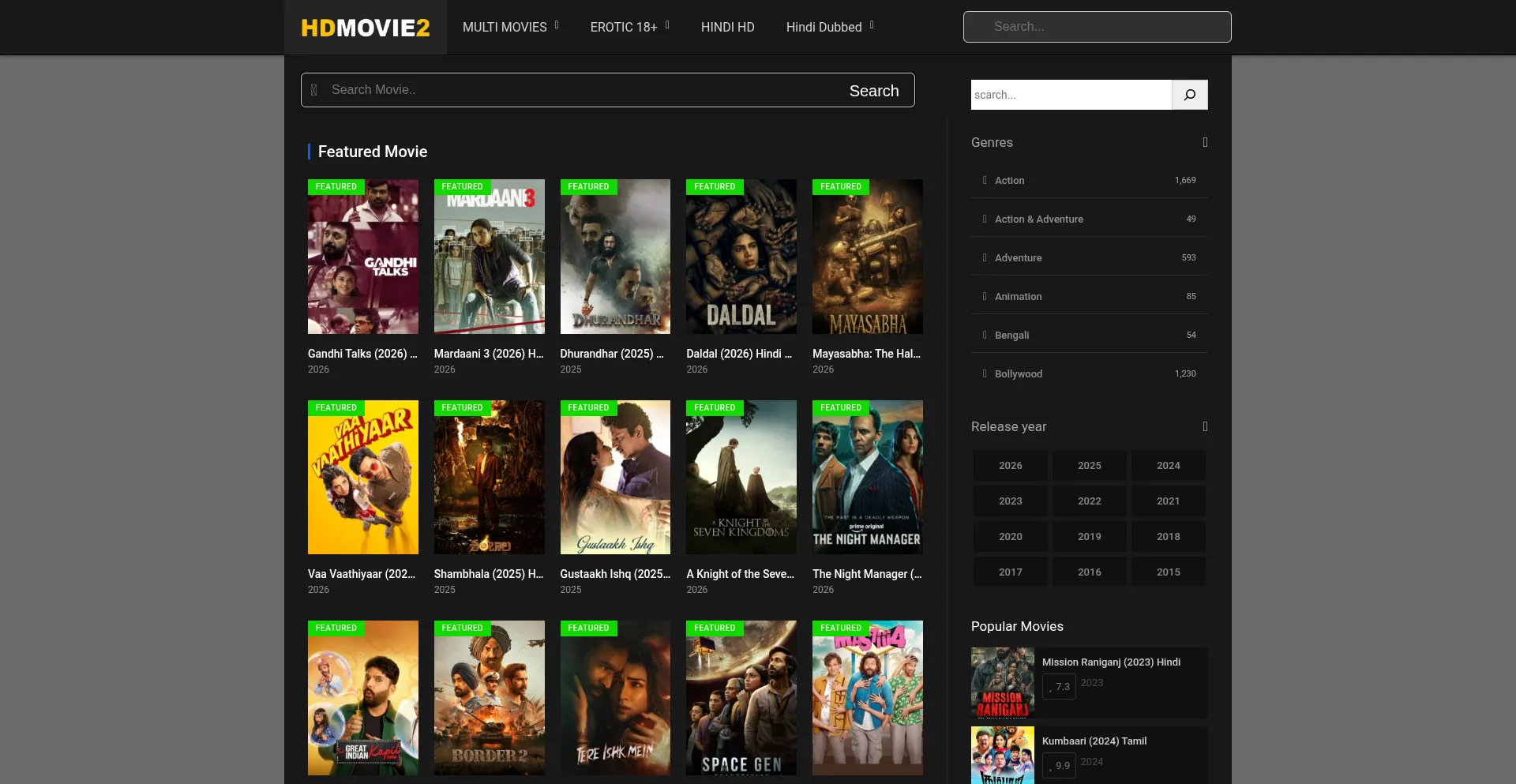Open the Mayasabha poster
This screenshot has width=1516, height=784.
868,257
